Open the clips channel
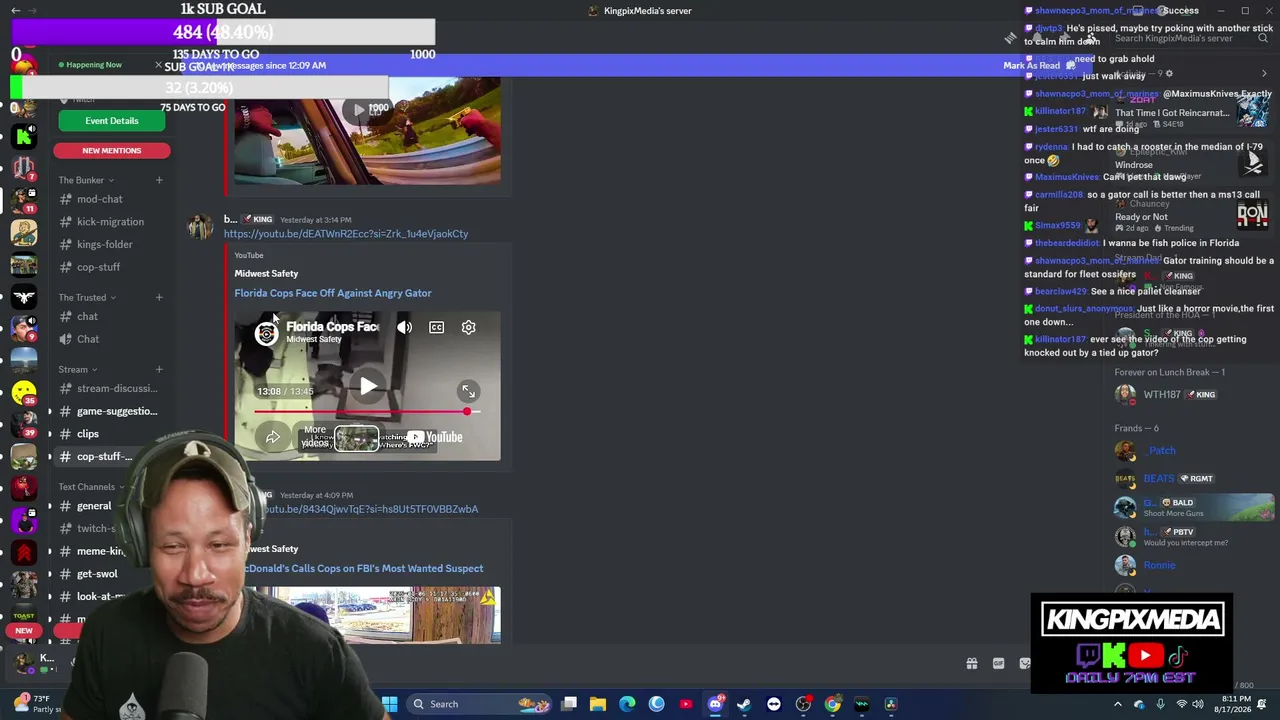Image resolution: width=1280 pixels, height=720 pixels. point(110,434)
